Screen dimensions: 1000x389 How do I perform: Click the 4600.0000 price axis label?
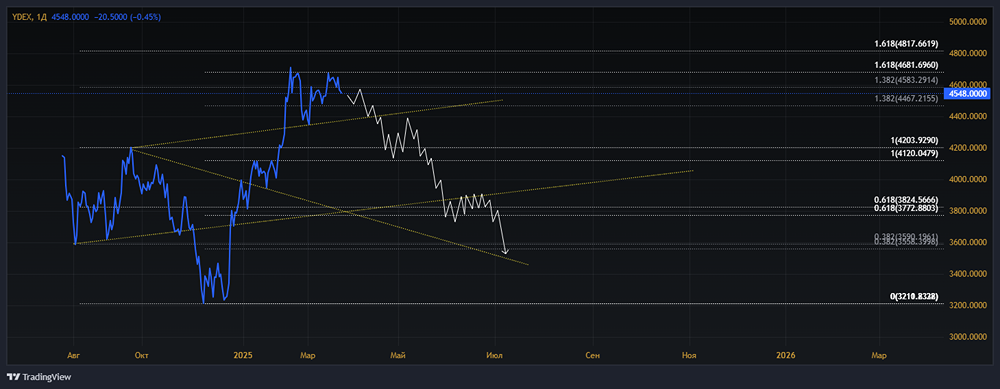tap(969, 84)
